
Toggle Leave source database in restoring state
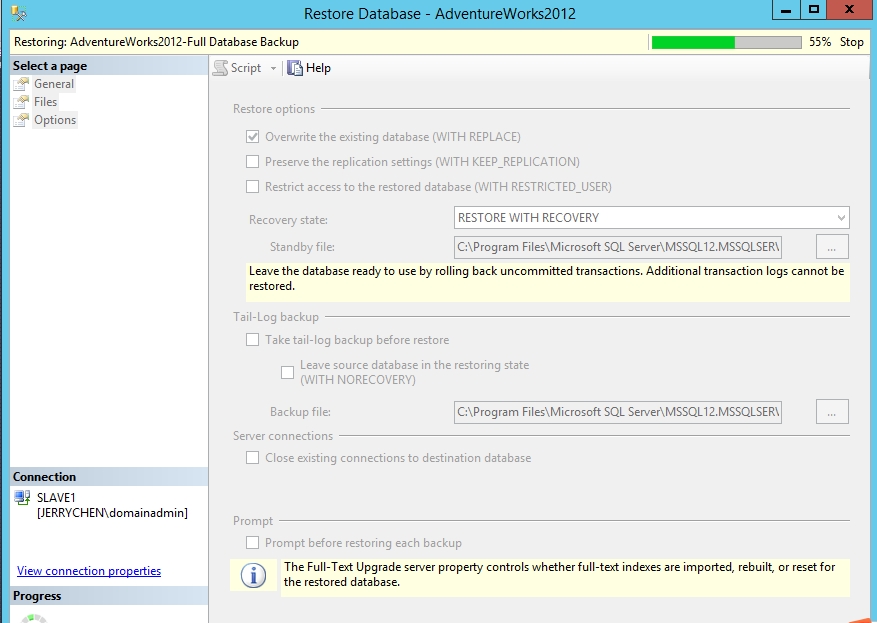[287, 372]
